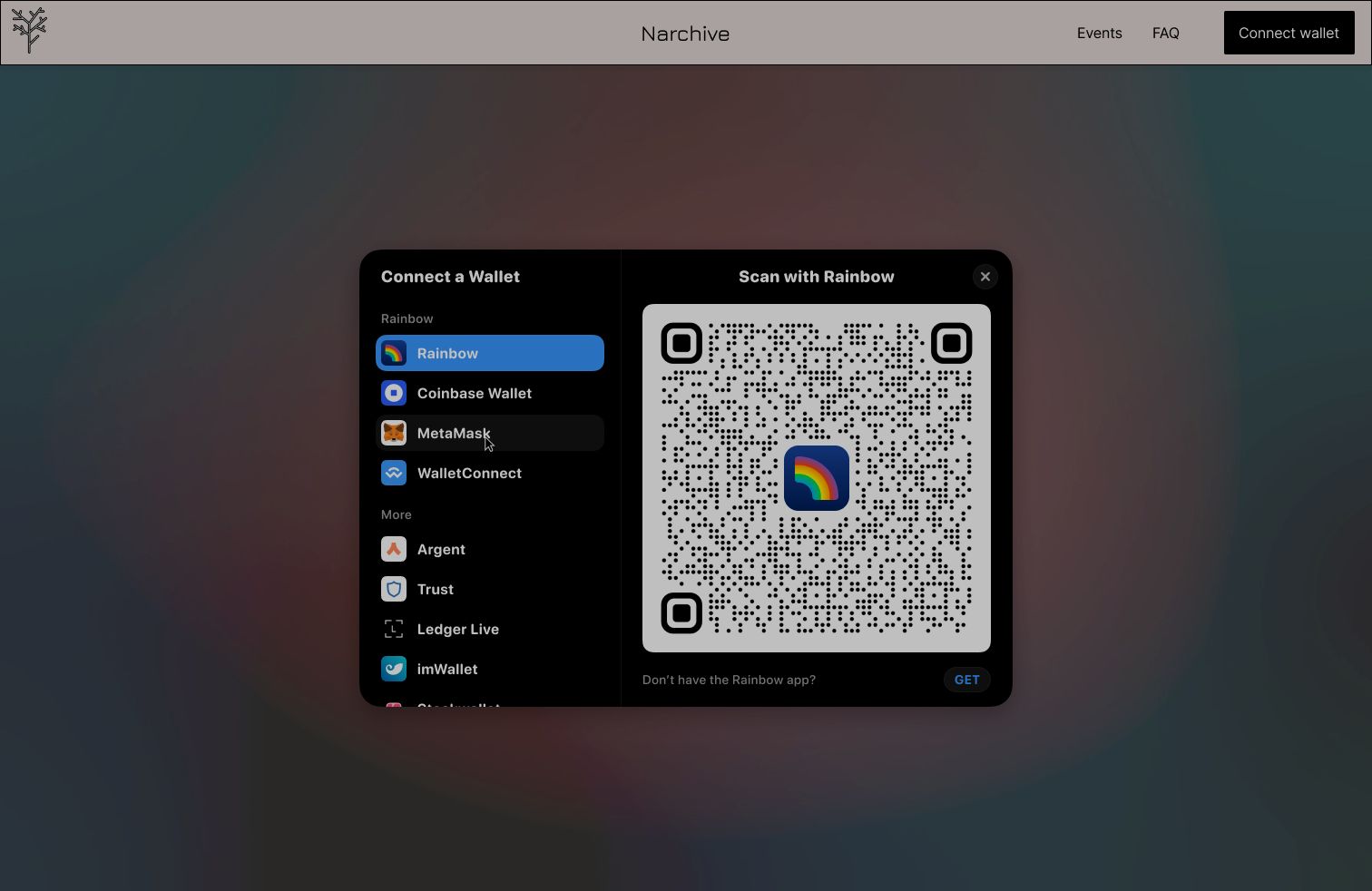
Task: Click the Ledger Live icon
Action: pos(394,629)
